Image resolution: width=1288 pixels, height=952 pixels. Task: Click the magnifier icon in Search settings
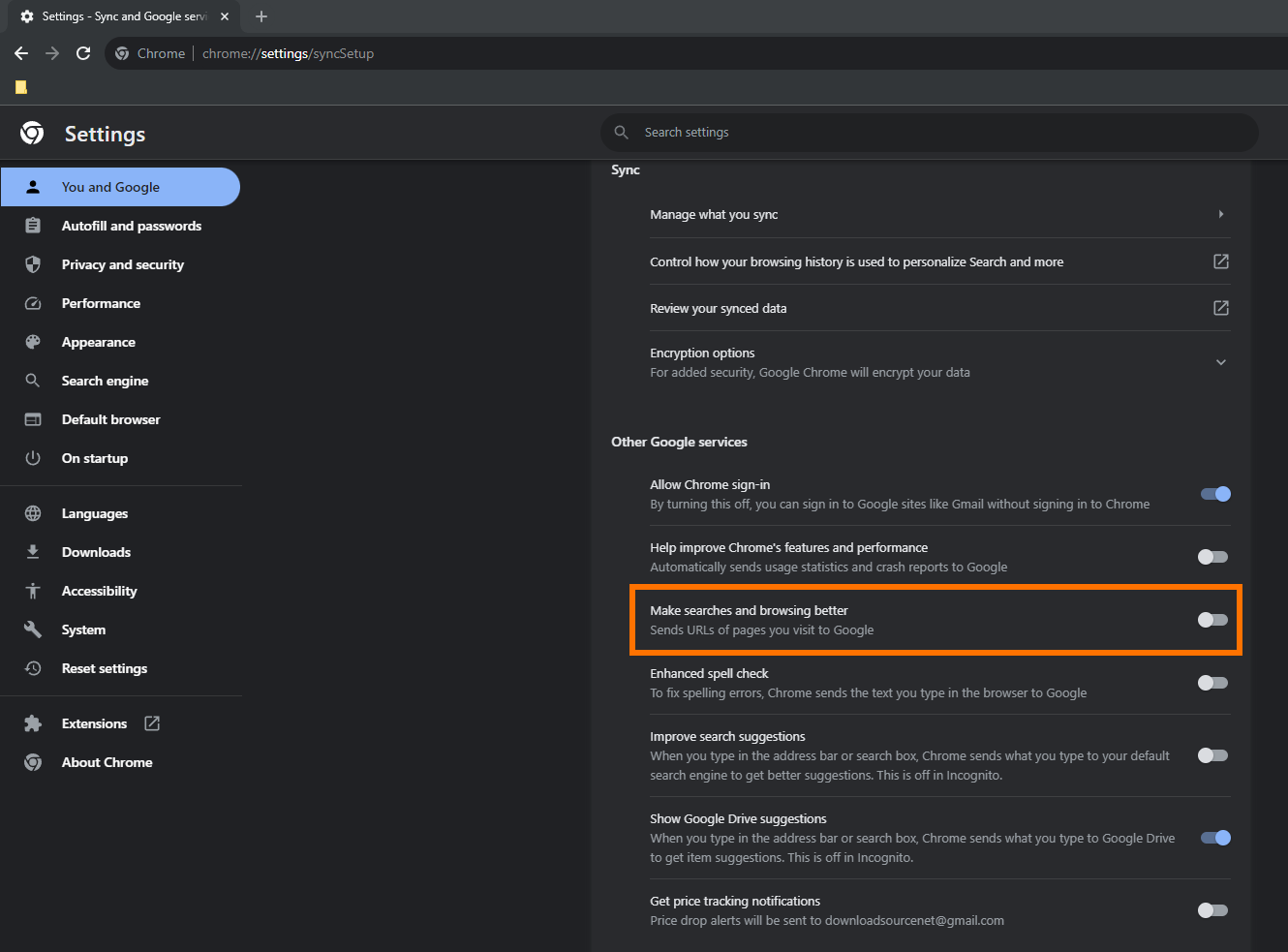click(x=622, y=132)
